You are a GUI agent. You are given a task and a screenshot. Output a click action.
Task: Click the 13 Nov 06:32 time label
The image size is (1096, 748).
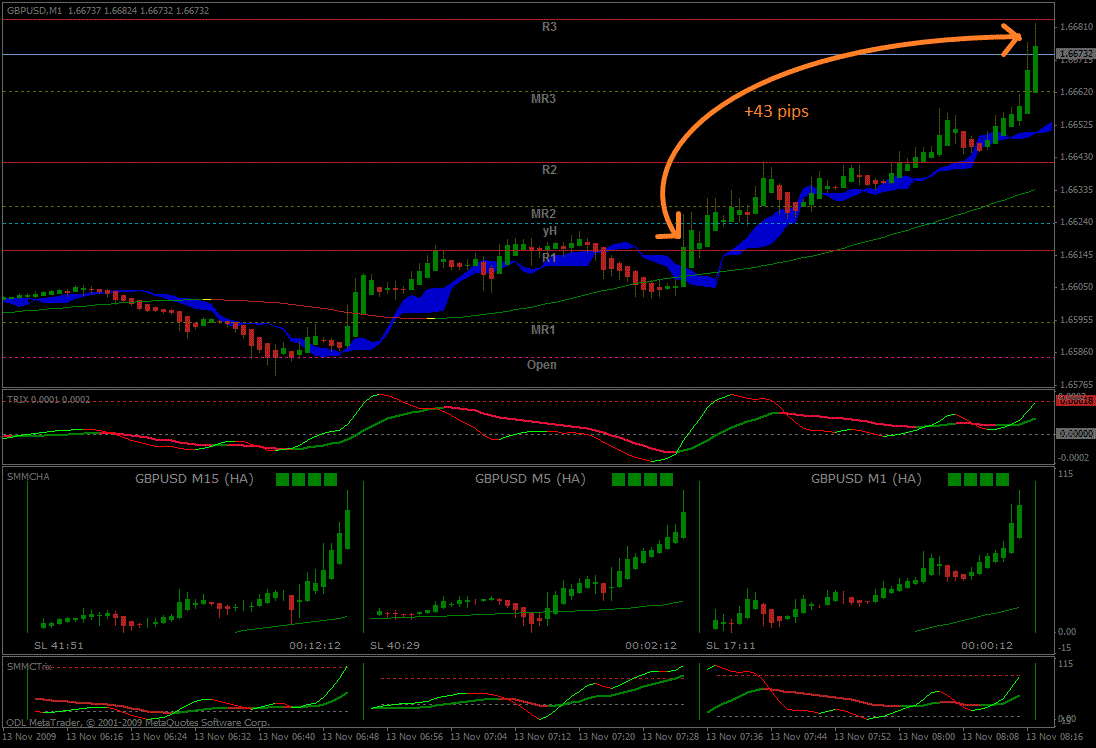click(x=222, y=736)
